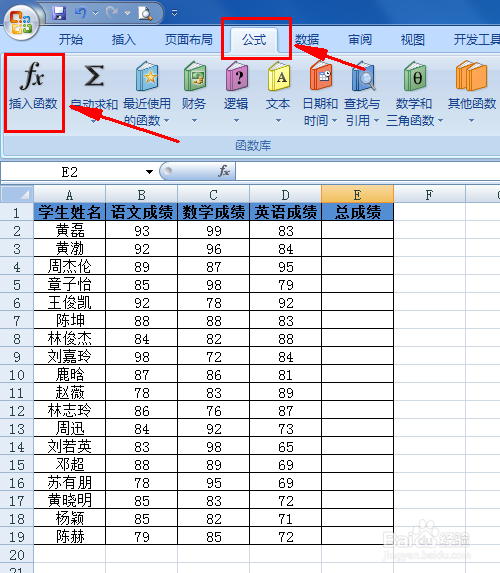500x573 pixels.
Task: Open the 其他函数 books icon
Action: tap(471, 76)
